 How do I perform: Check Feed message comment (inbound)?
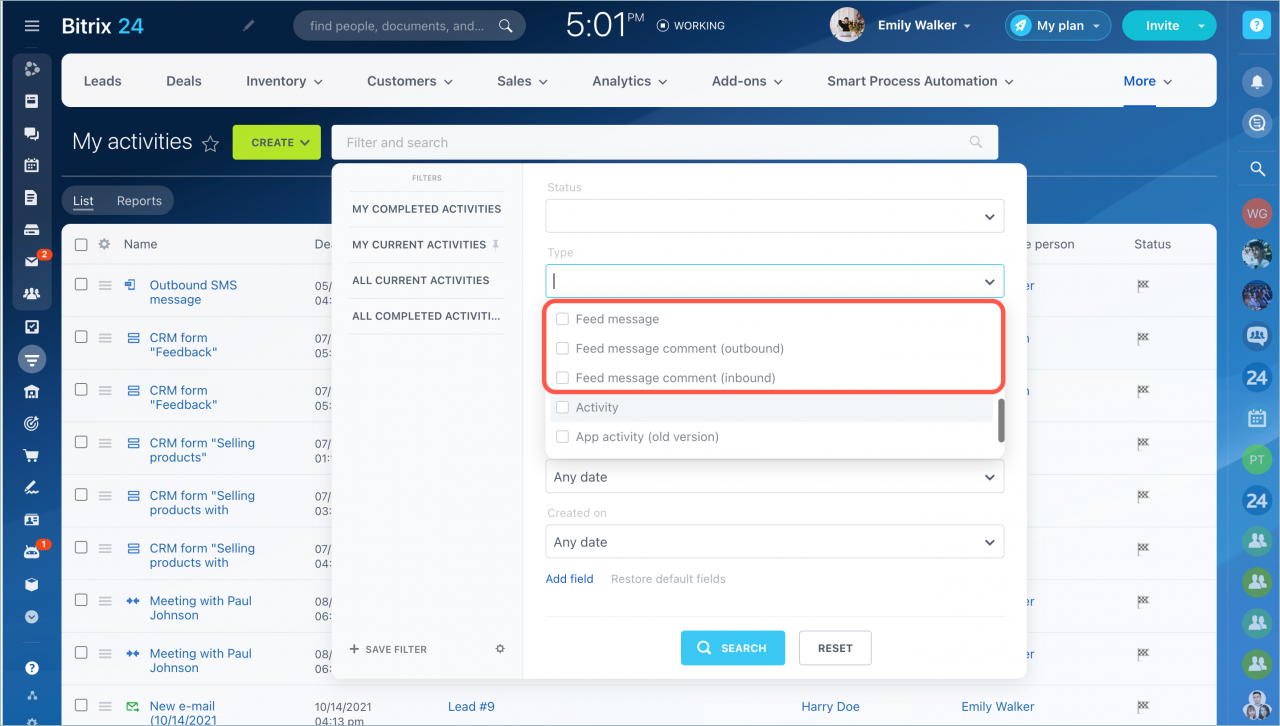pyautogui.click(x=563, y=378)
